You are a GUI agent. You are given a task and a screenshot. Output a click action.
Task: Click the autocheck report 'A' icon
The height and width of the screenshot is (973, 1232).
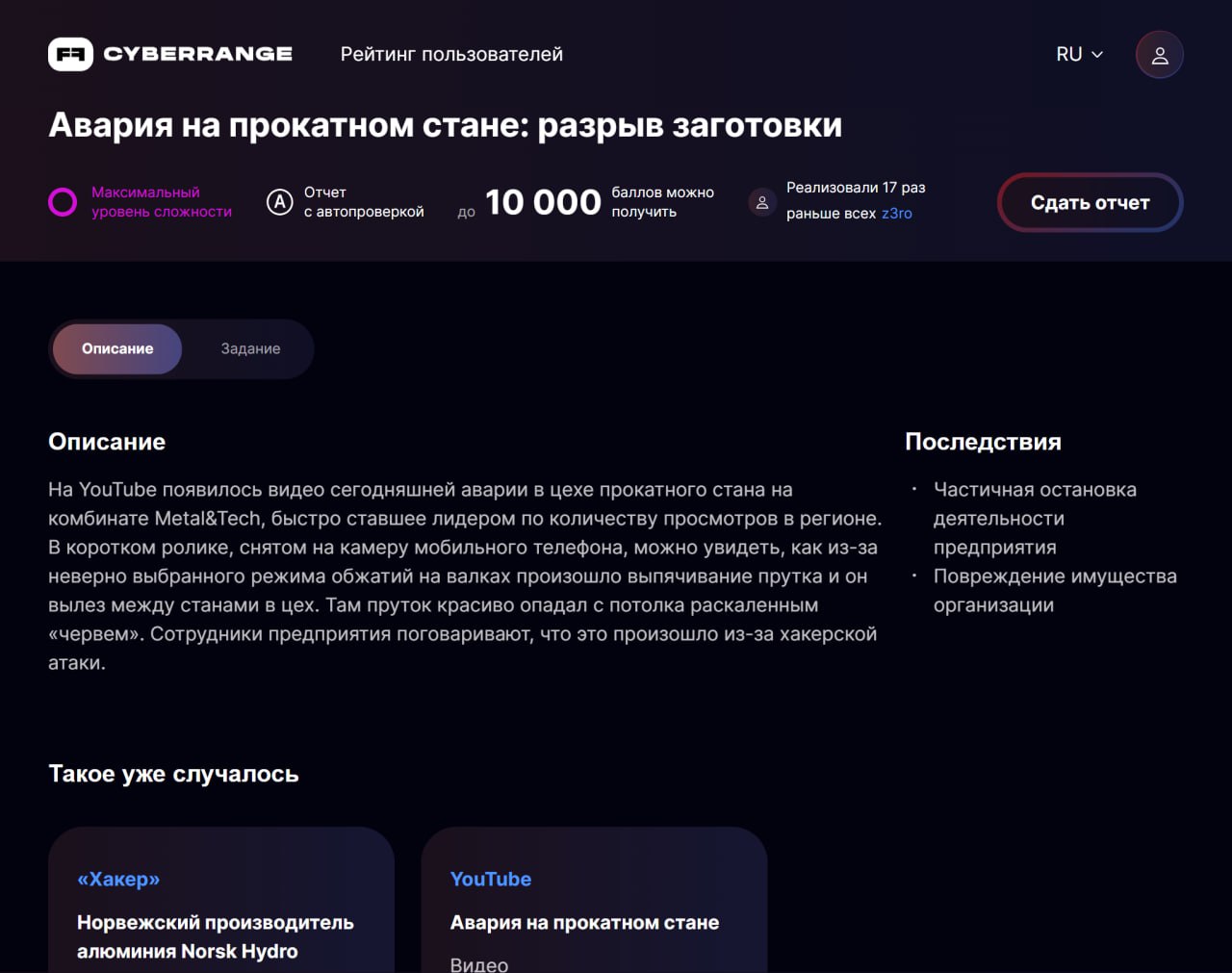tap(279, 202)
